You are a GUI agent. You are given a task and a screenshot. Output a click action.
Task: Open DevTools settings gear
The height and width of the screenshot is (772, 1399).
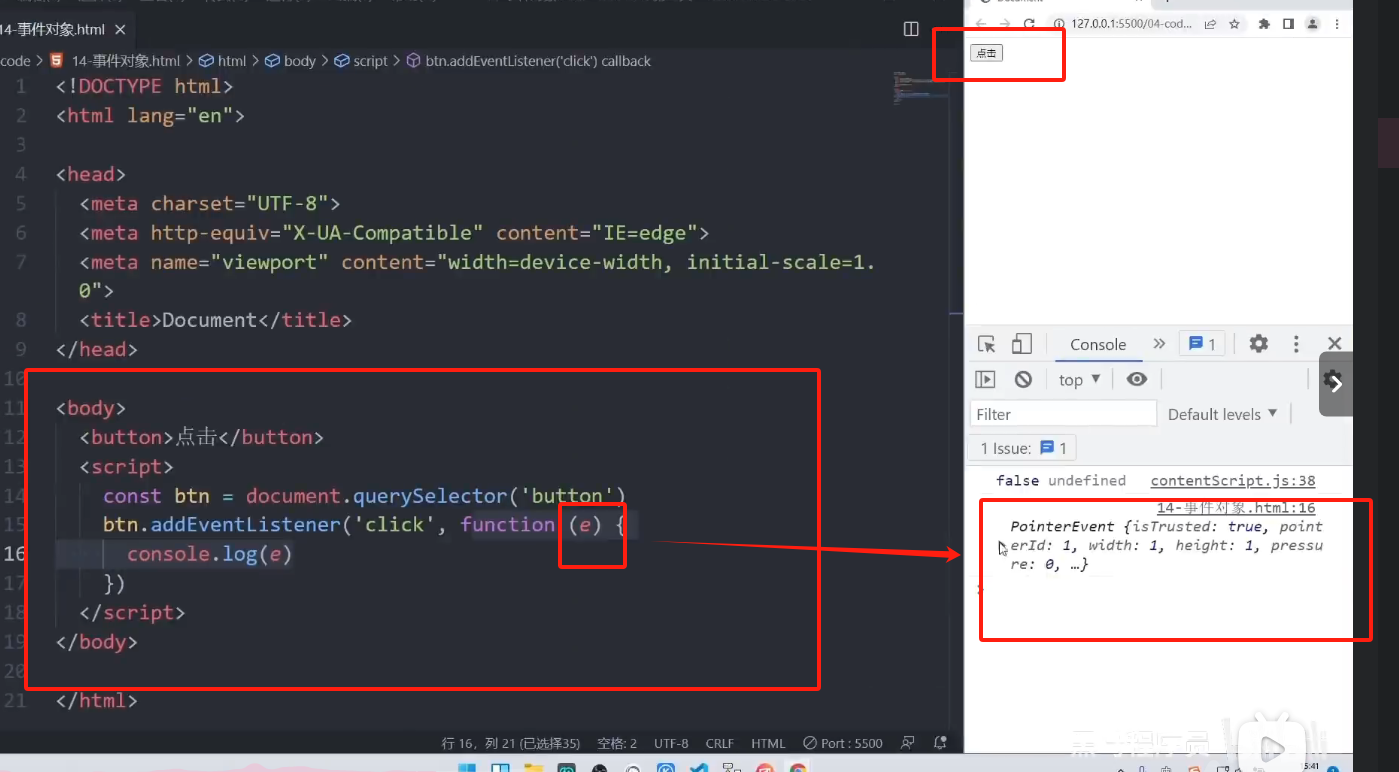tap(1259, 344)
